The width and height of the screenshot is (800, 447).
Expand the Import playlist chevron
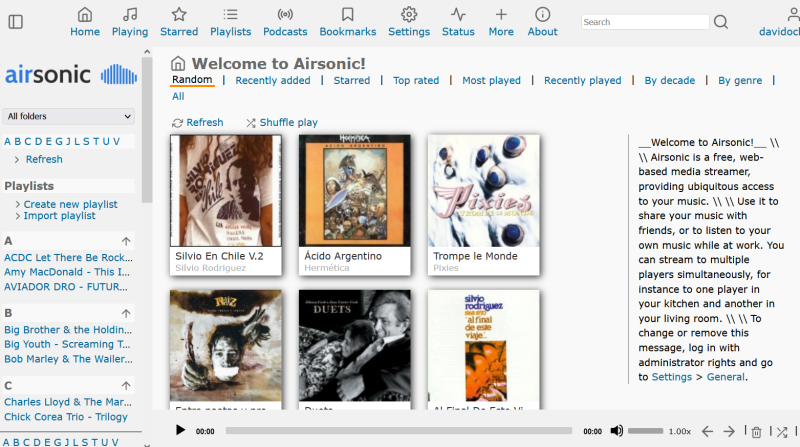pyautogui.click(x=18, y=216)
